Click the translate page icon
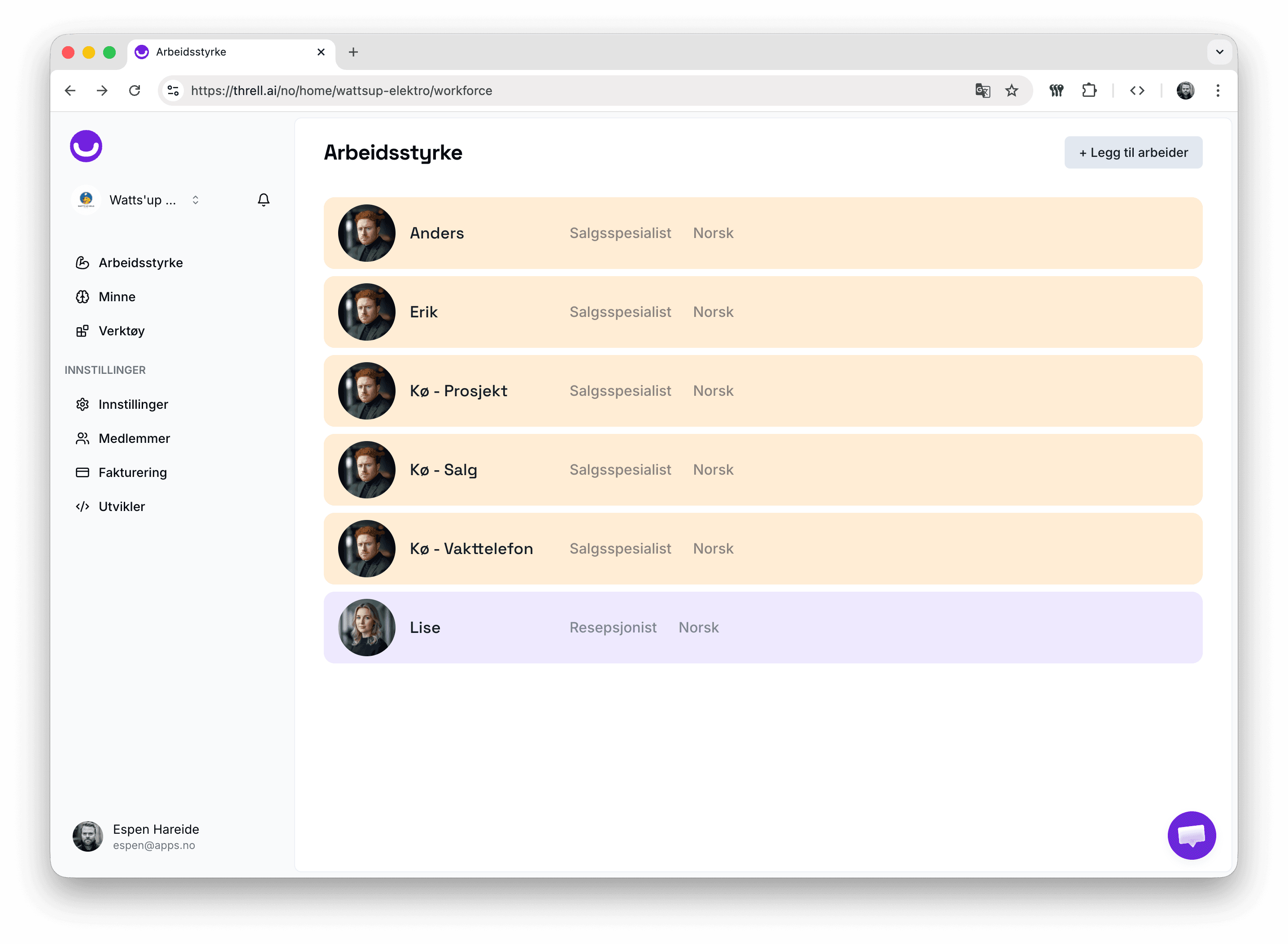The width and height of the screenshot is (1288, 944). 982,91
